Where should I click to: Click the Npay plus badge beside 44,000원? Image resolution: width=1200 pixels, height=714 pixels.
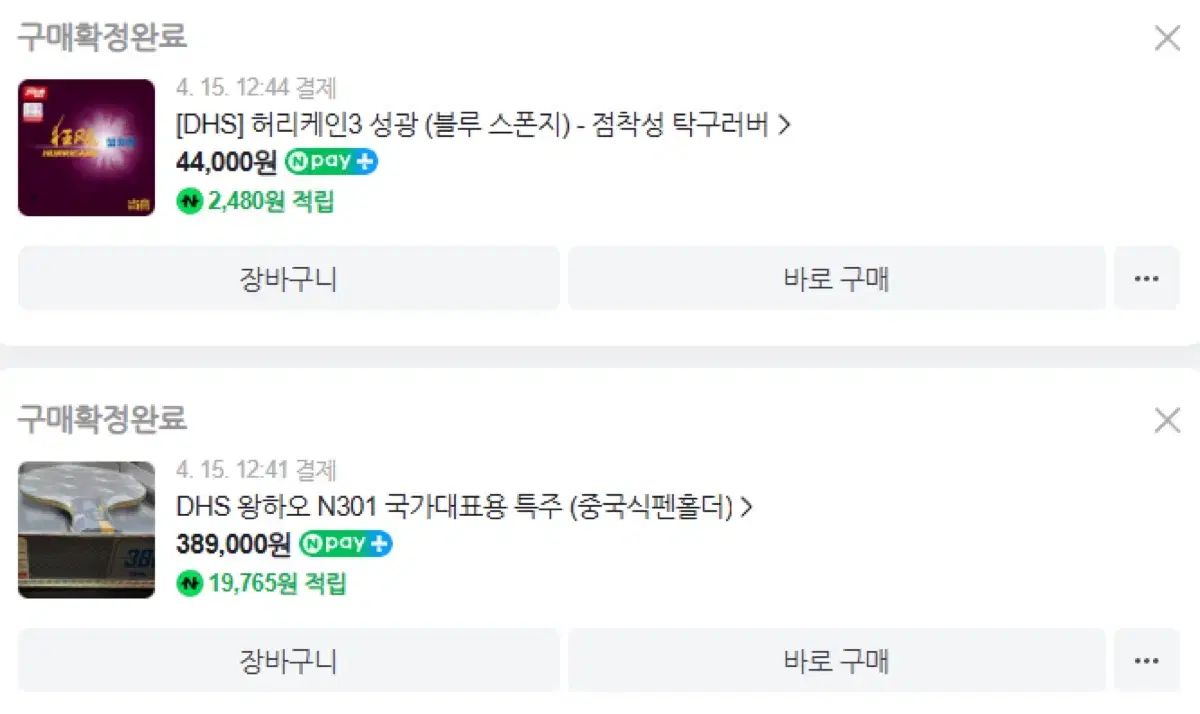[331, 161]
